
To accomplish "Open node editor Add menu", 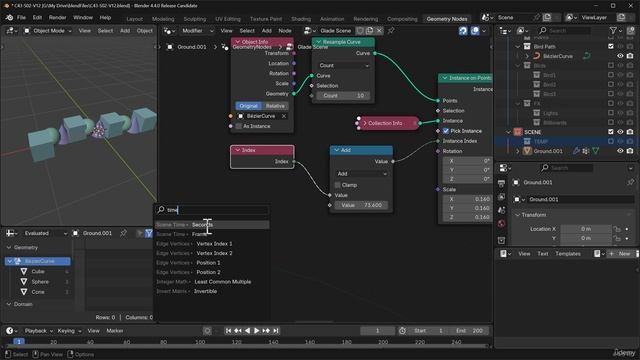I will pos(267,31).
